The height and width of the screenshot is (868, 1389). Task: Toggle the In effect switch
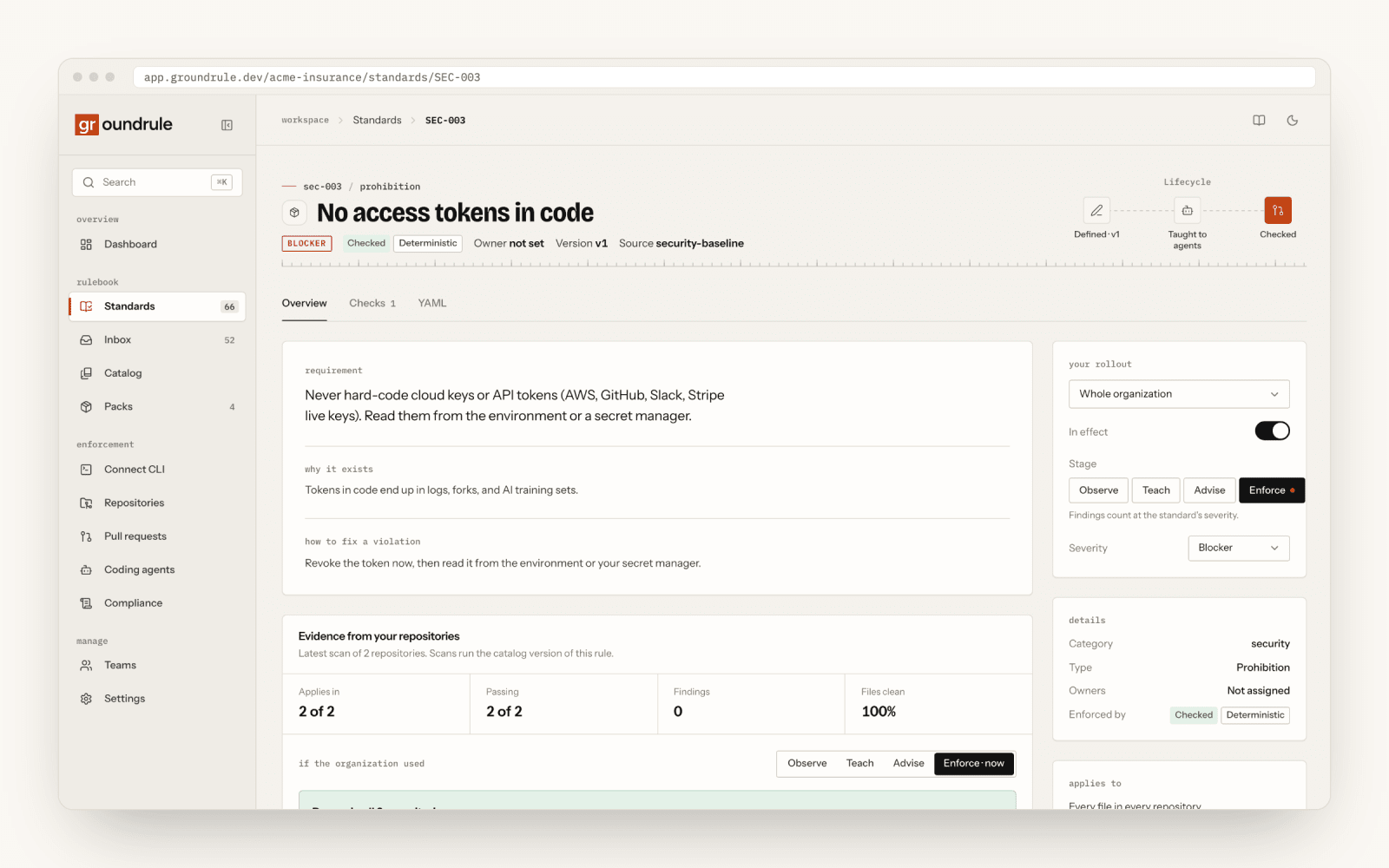tap(1272, 431)
